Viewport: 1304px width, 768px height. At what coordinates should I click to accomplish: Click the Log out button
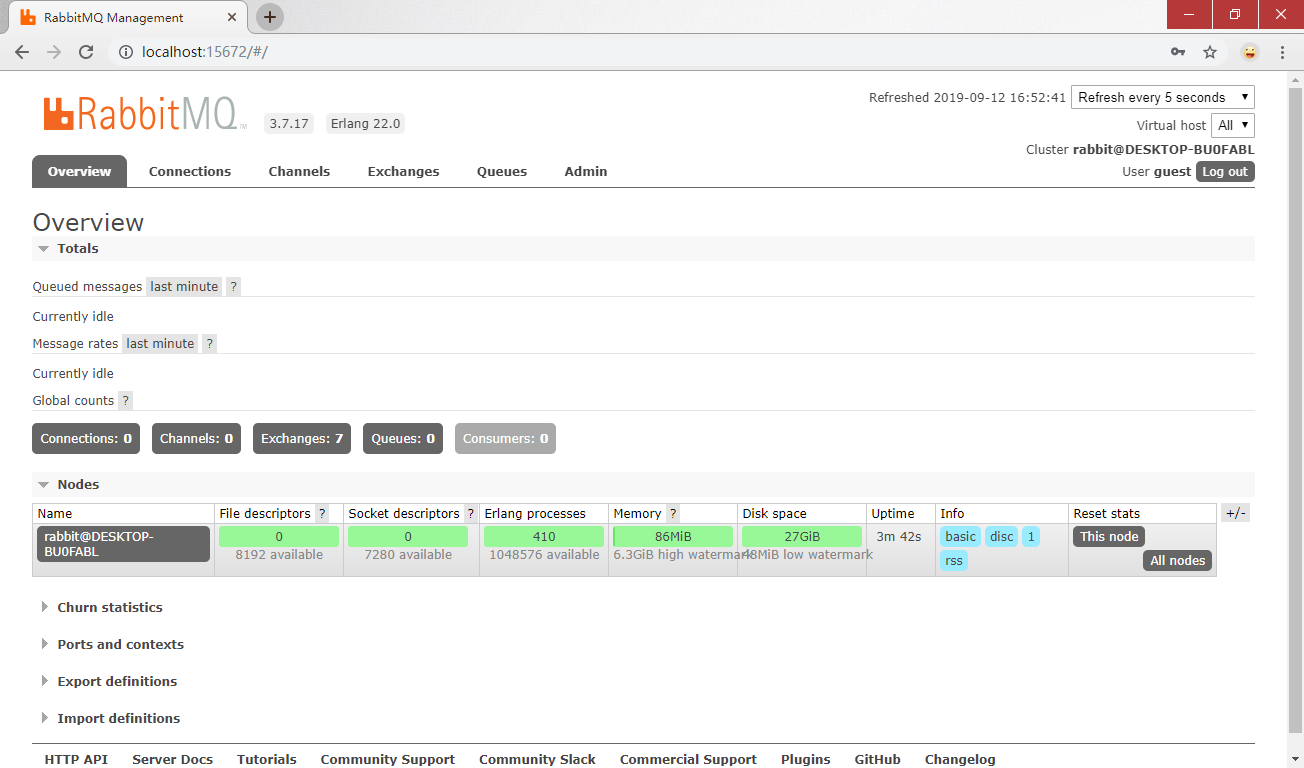tap(1225, 171)
